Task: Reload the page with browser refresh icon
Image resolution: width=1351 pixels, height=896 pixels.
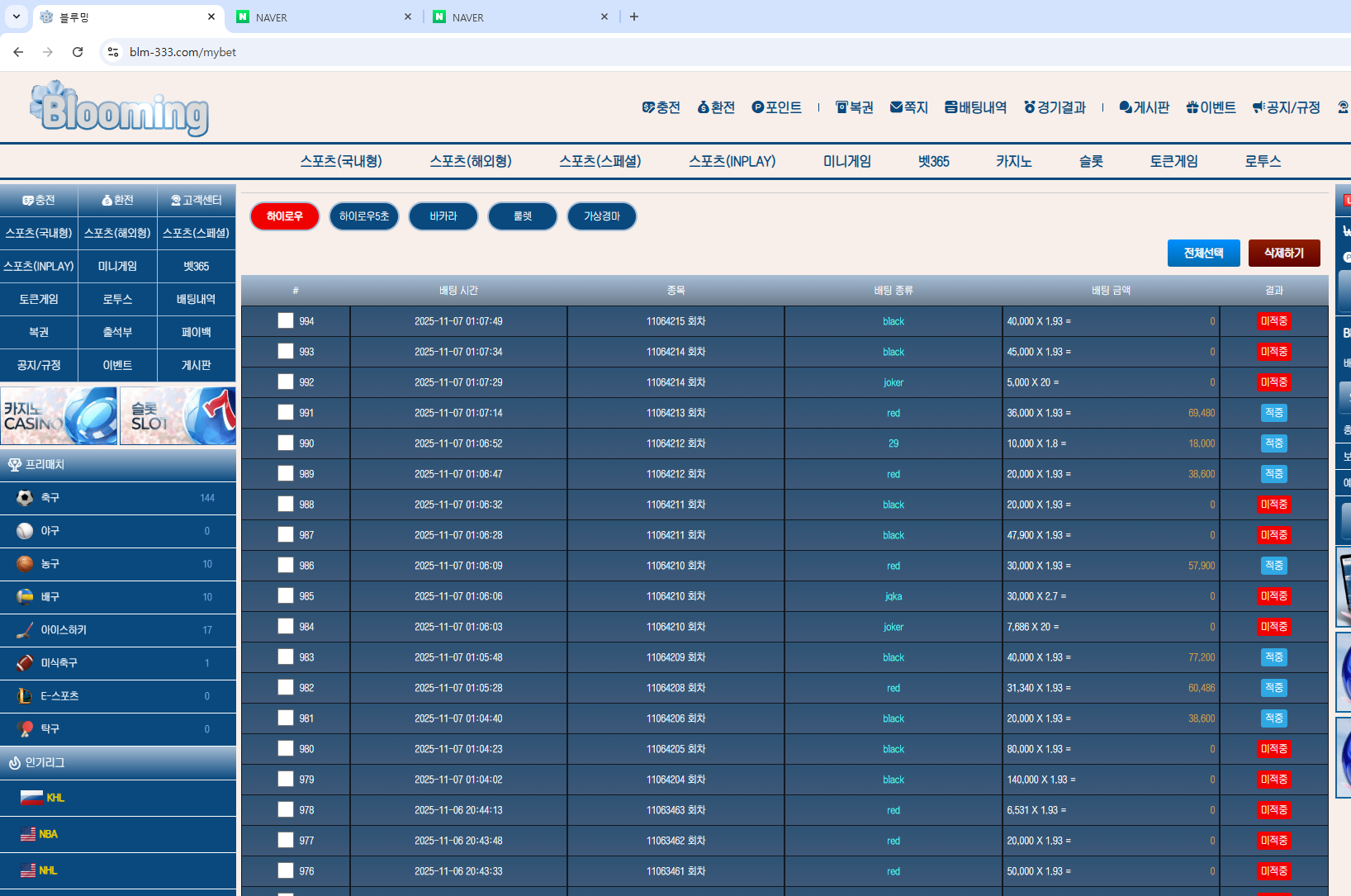Action: click(78, 52)
